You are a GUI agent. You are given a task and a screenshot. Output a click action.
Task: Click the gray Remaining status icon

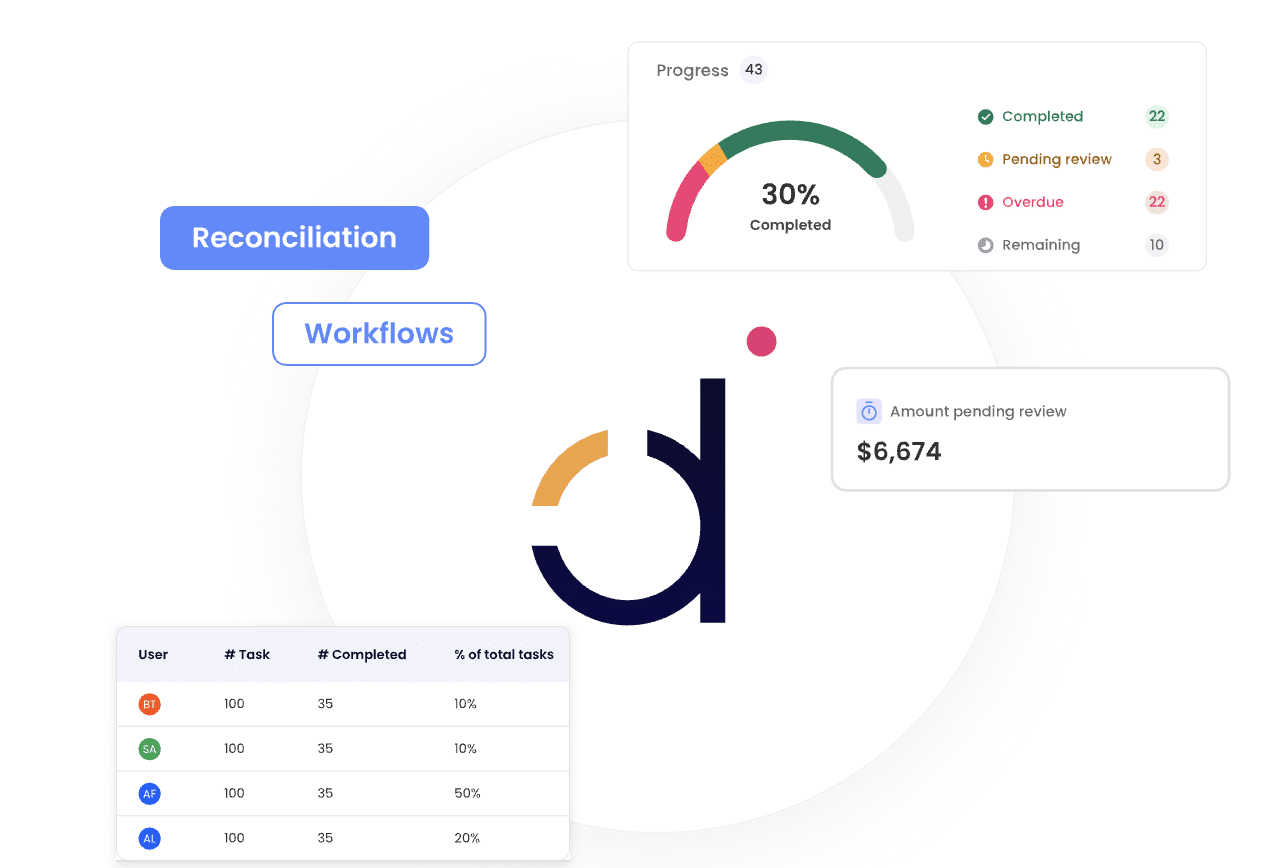985,245
